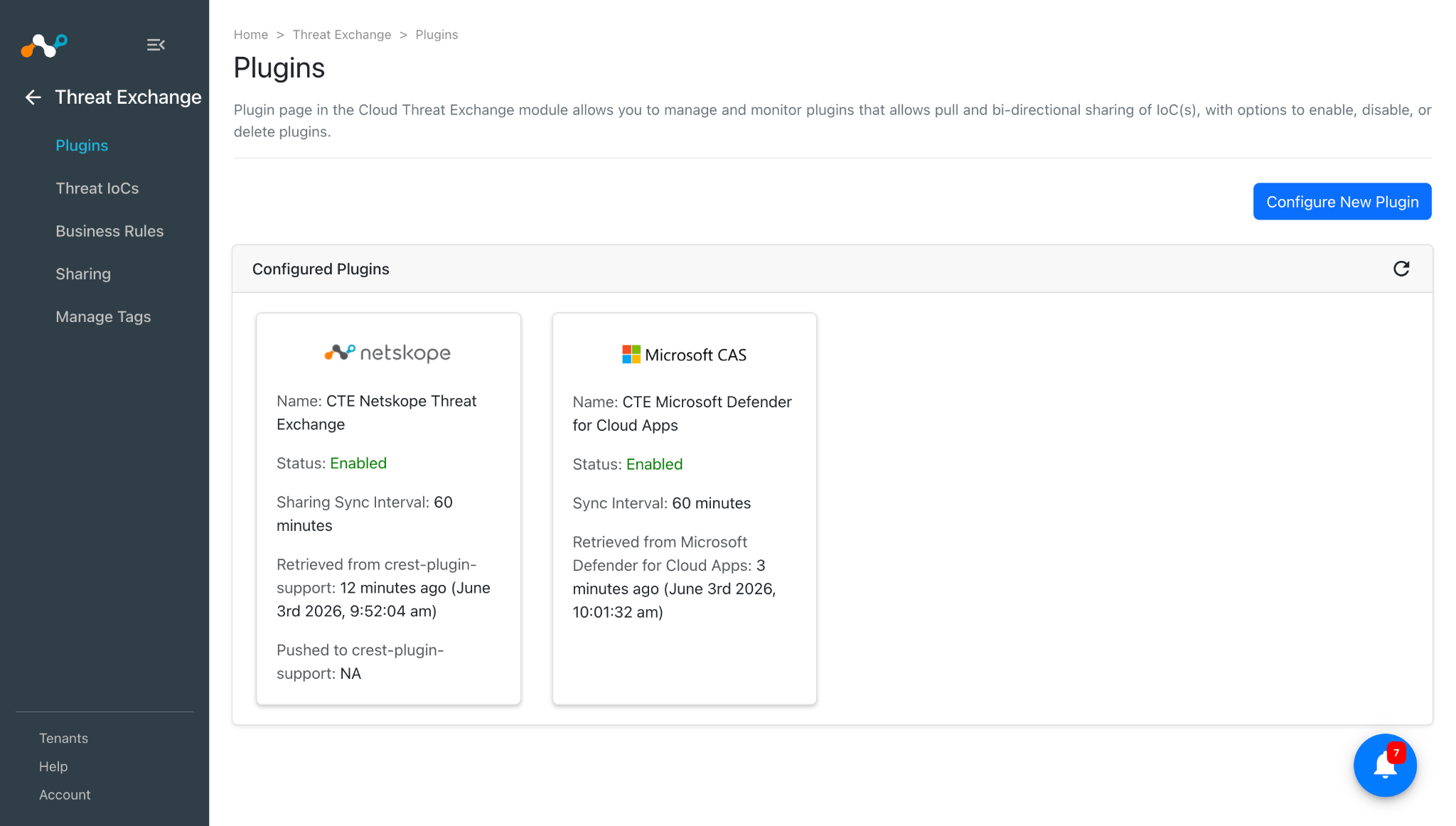This screenshot has width=1456, height=826.
Task: Open Tenants in the sidebar footer
Action: coord(63,738)
